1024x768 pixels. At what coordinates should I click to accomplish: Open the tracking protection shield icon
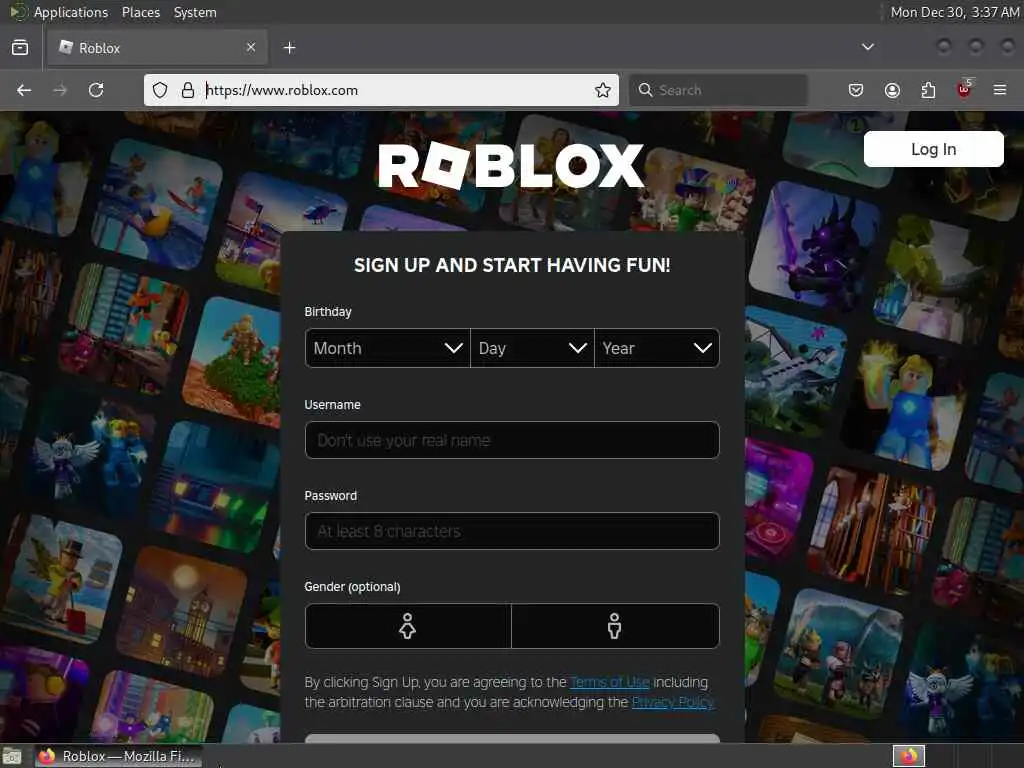tap(160, 90)
